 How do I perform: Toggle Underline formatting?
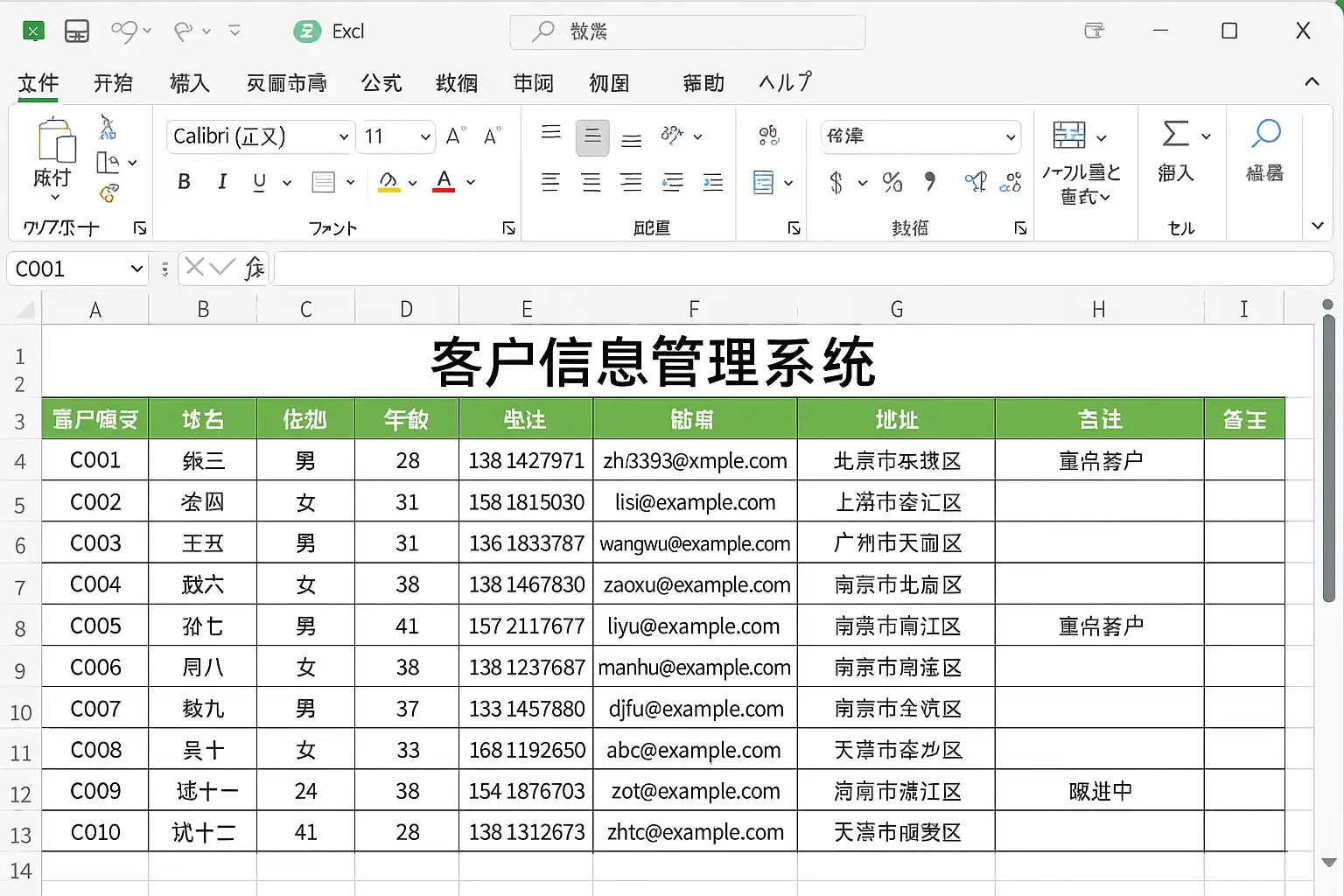coord(259,182)
